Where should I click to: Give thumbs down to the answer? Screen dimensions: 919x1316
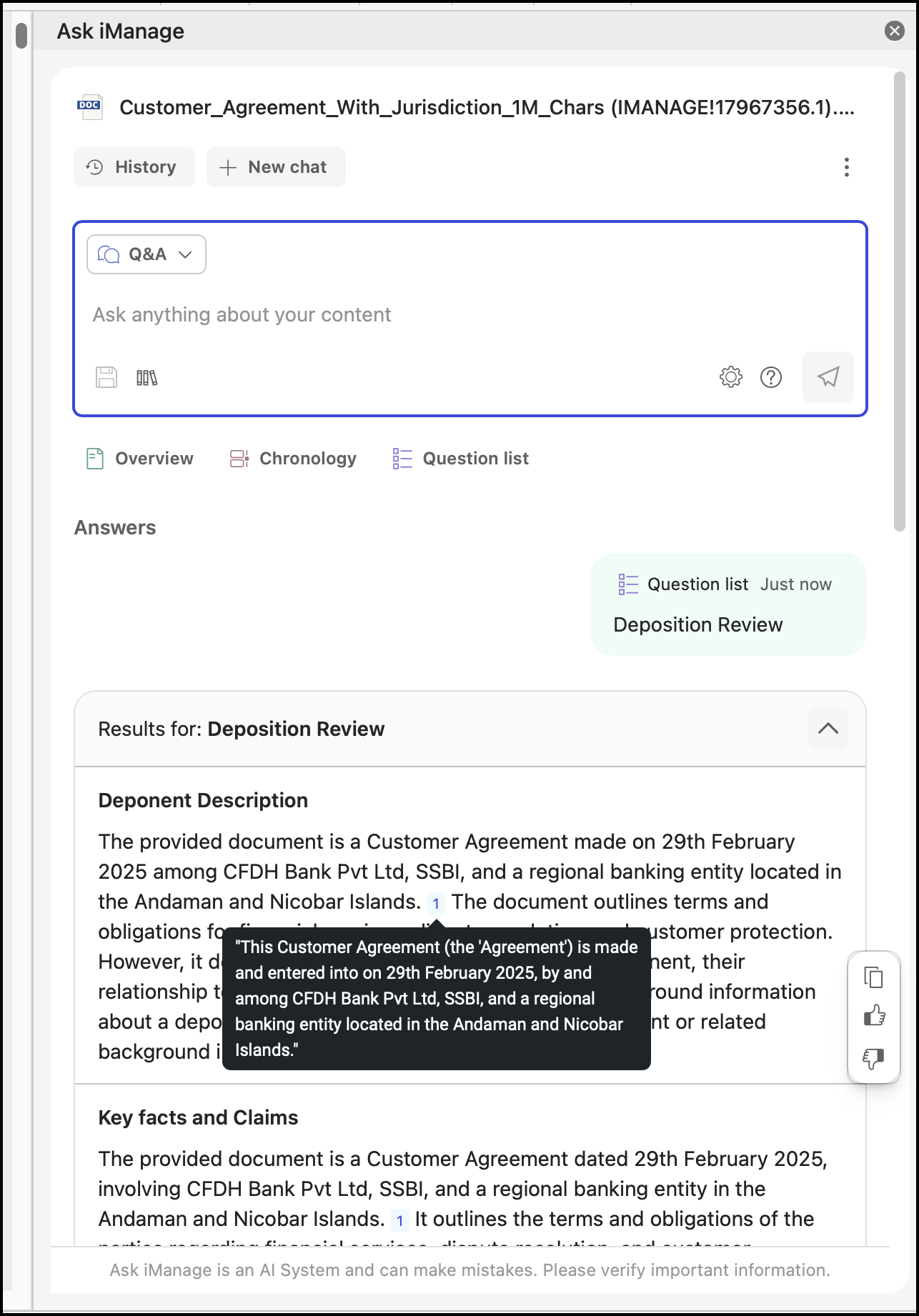coord(873,1057)
